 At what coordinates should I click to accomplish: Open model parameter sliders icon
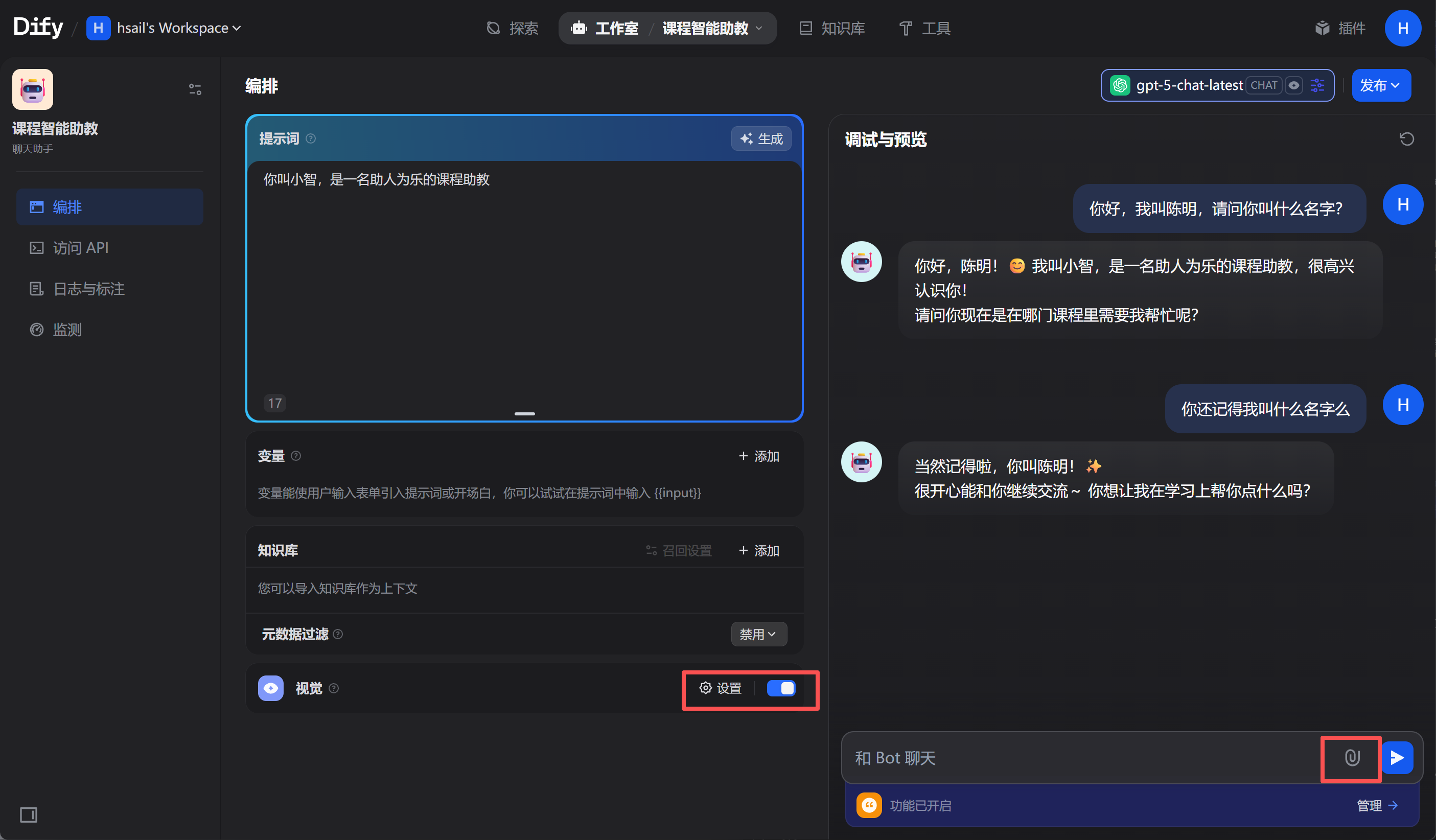point(1317,85)
